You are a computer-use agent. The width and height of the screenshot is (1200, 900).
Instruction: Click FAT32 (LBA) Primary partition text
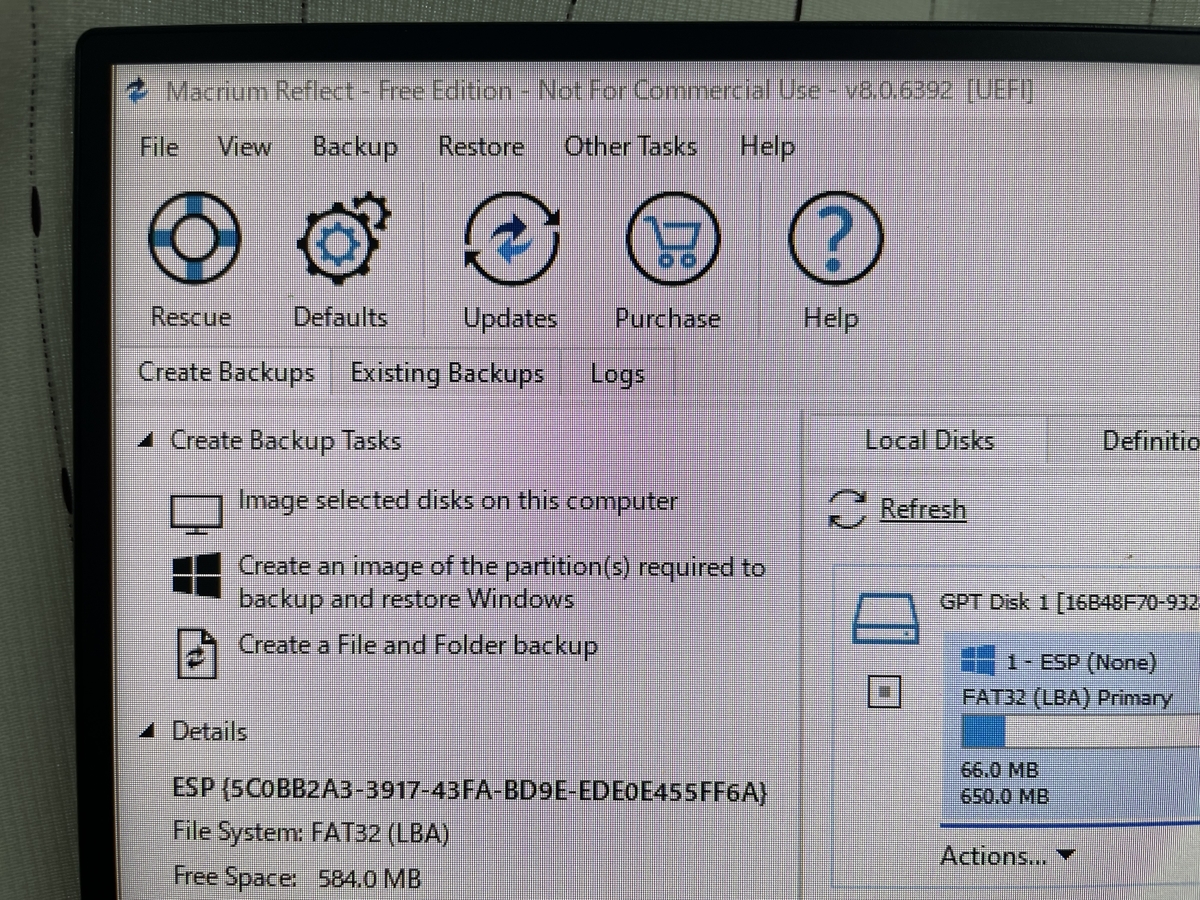click(x=1066, y=698)
